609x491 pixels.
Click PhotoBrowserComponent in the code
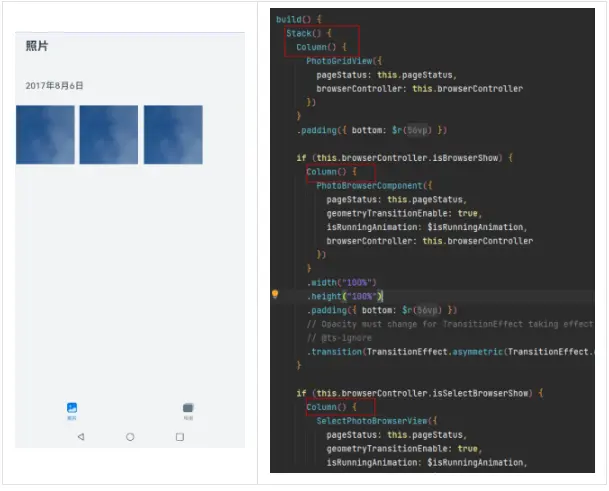[x=369, y=185]
